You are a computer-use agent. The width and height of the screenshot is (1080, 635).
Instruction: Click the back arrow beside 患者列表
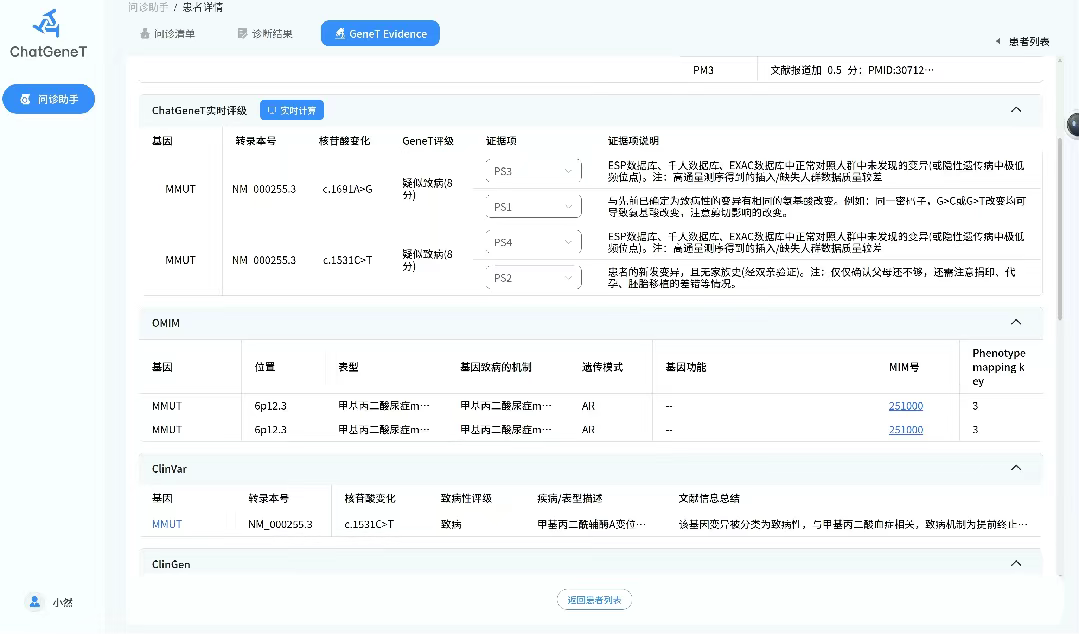[997, 41]
